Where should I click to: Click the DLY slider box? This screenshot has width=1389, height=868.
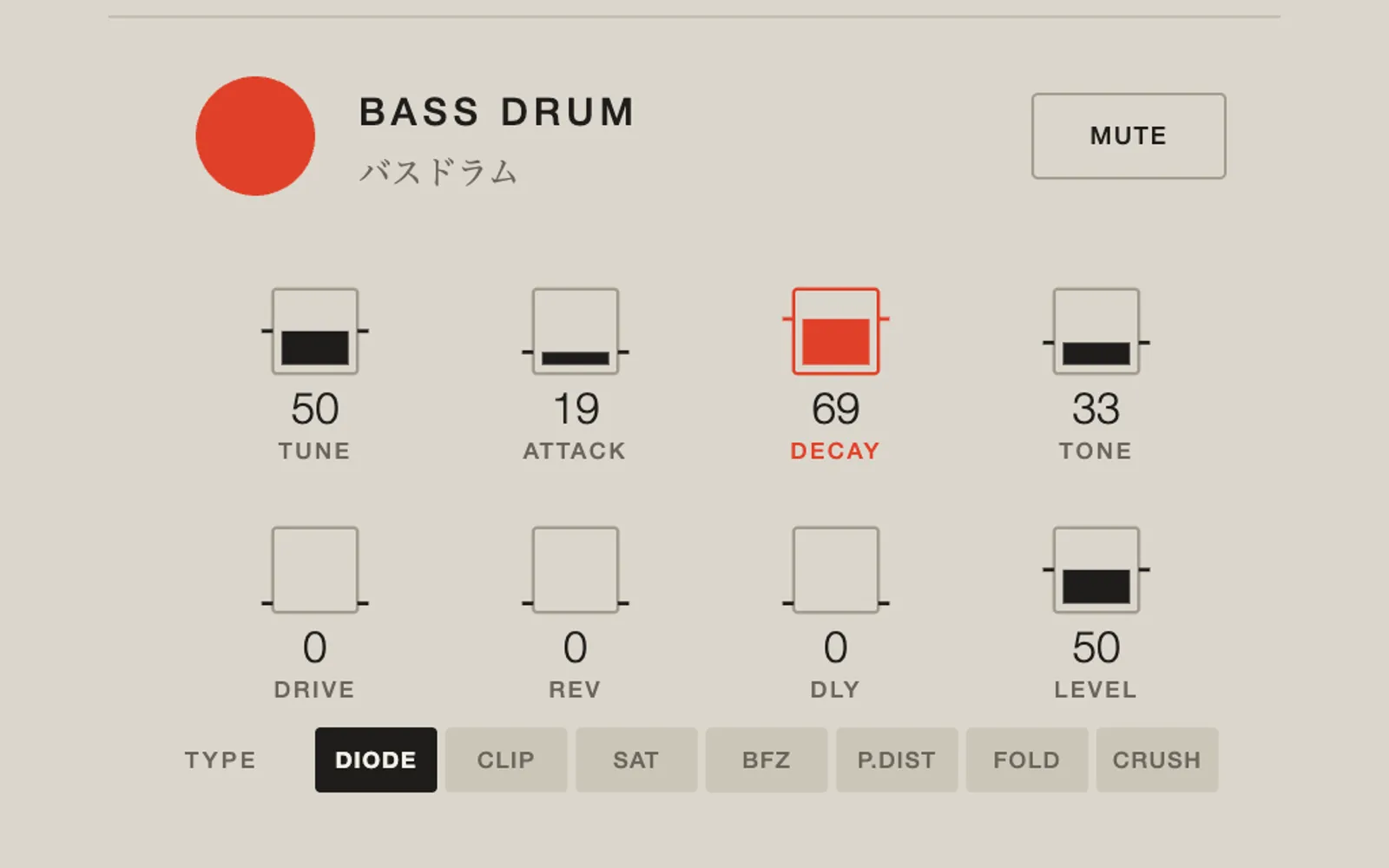(836, 569)
